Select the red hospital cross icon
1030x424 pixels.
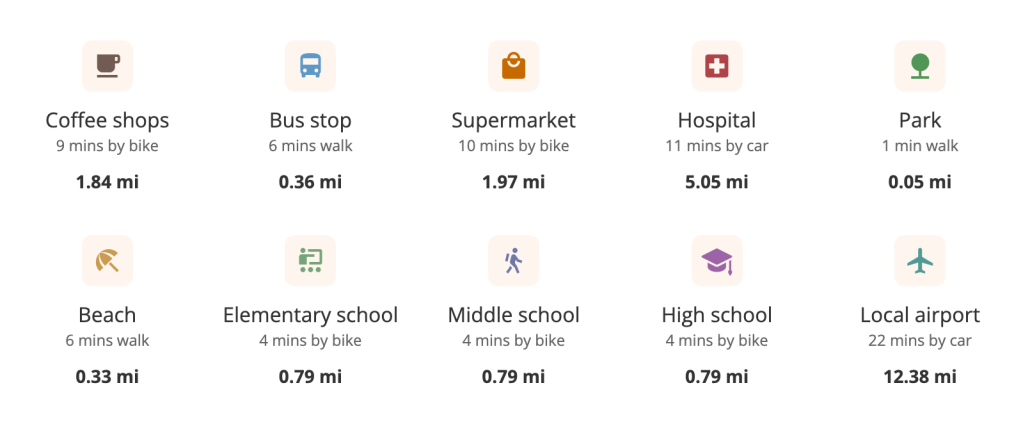(717, 66)
